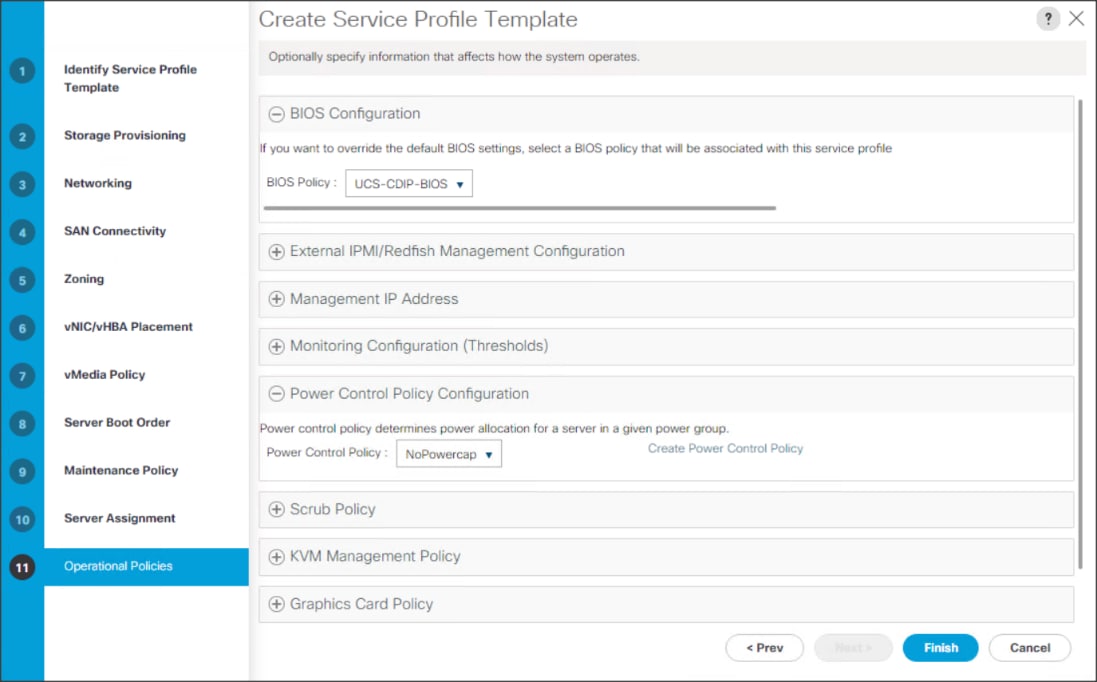Close the Create Service Profile Template dialog

tap(1076, 19)
